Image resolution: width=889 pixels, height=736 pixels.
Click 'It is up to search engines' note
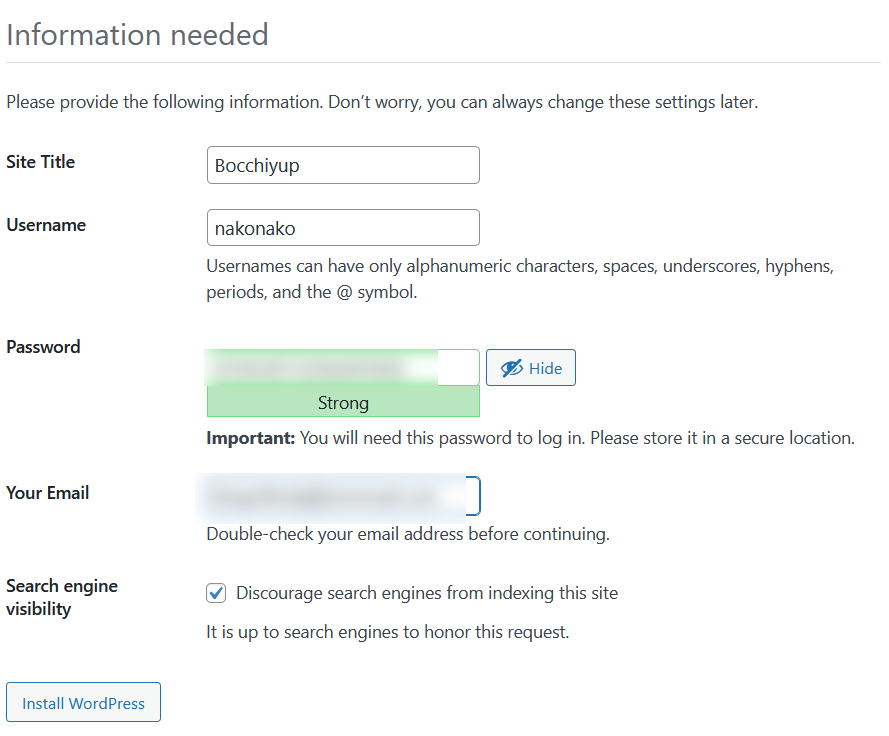point(388,632)
